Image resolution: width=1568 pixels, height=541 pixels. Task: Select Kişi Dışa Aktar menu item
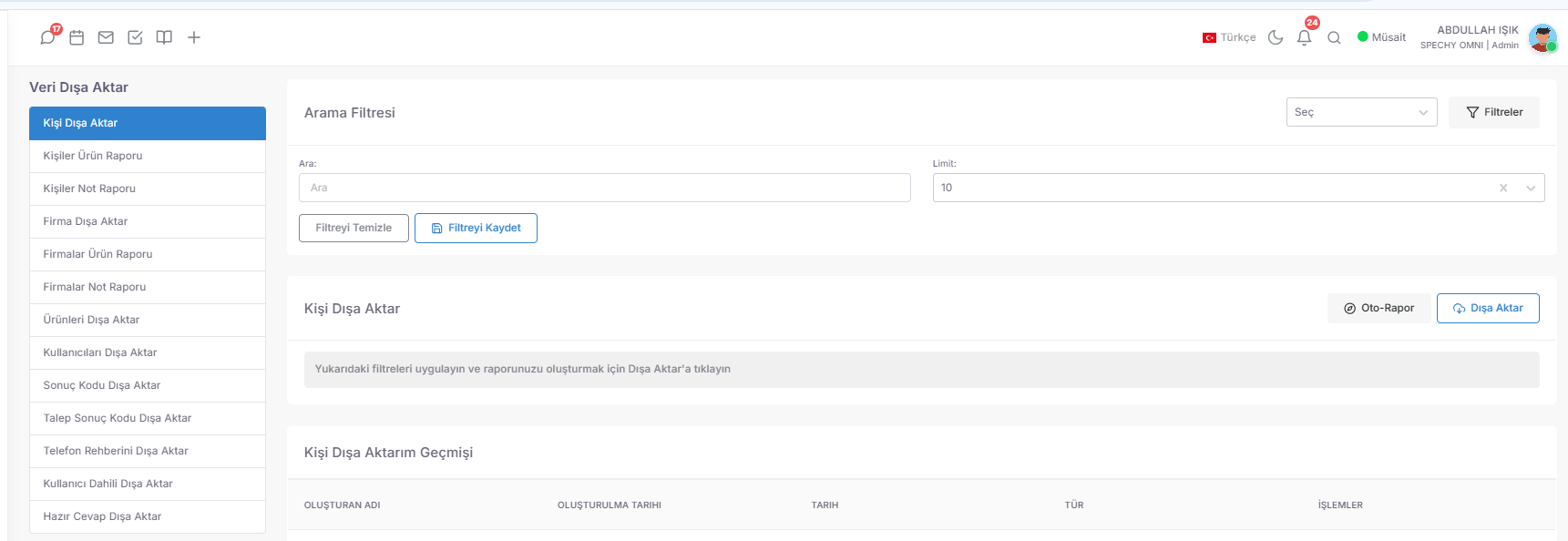[148, 123]
